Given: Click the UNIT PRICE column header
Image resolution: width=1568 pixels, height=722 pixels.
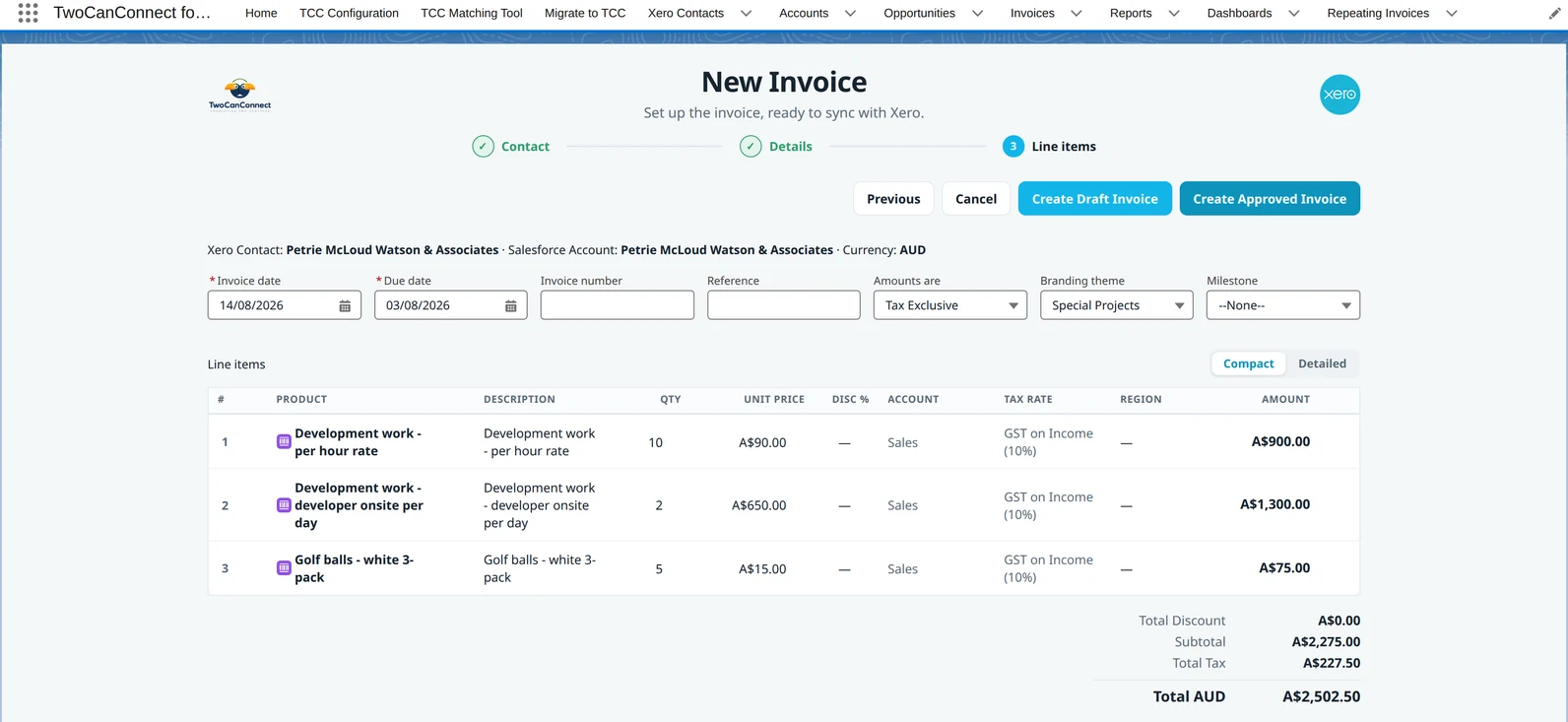Looking at the screenshot, I should pyautogui.click(x=774, y=400).
